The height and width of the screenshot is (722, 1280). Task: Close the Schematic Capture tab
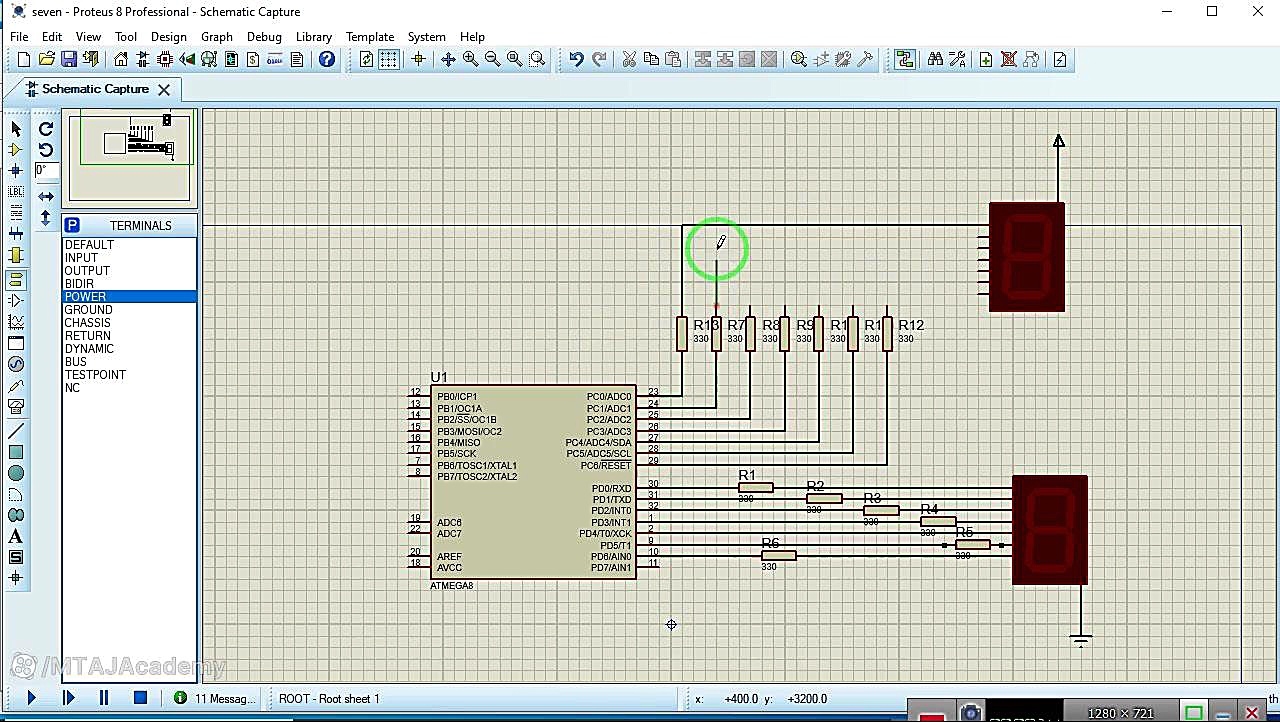(164, 89)
